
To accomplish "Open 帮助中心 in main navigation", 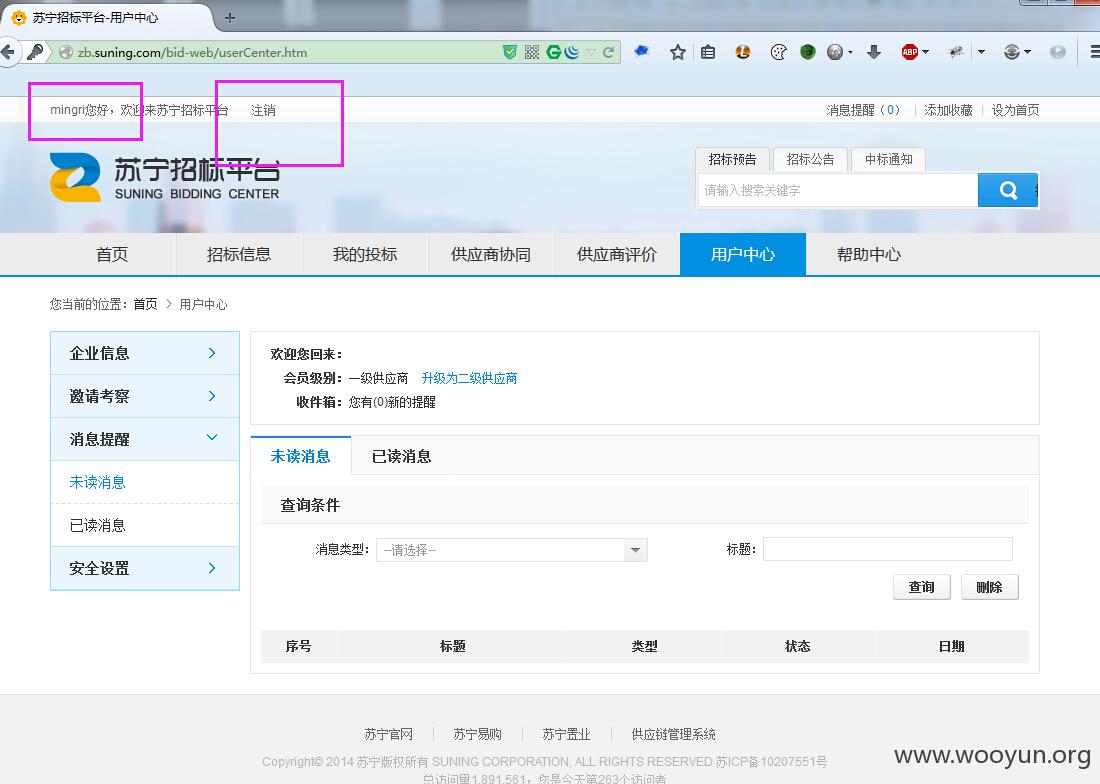I will [x=868, y=255].
